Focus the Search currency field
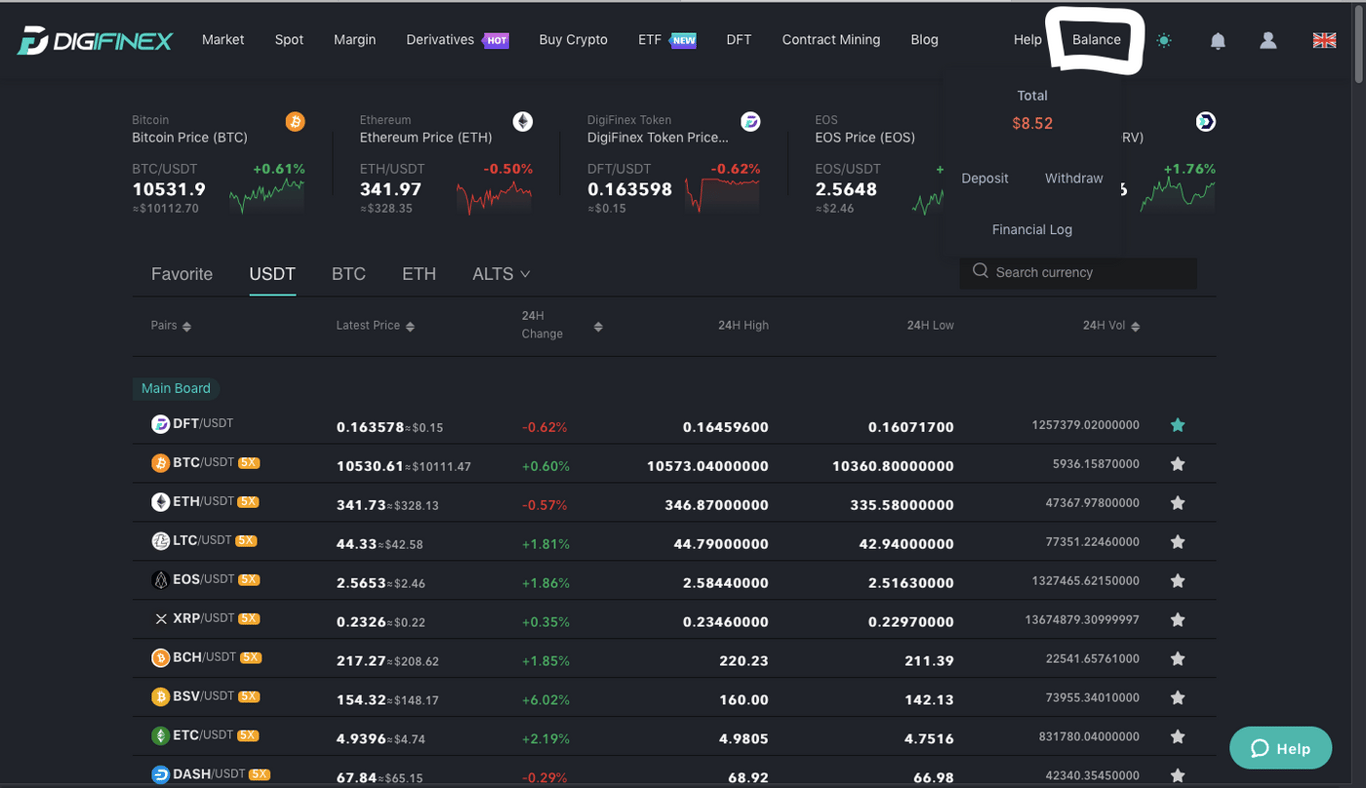 pyautogui.click(x=1078, y=272)
